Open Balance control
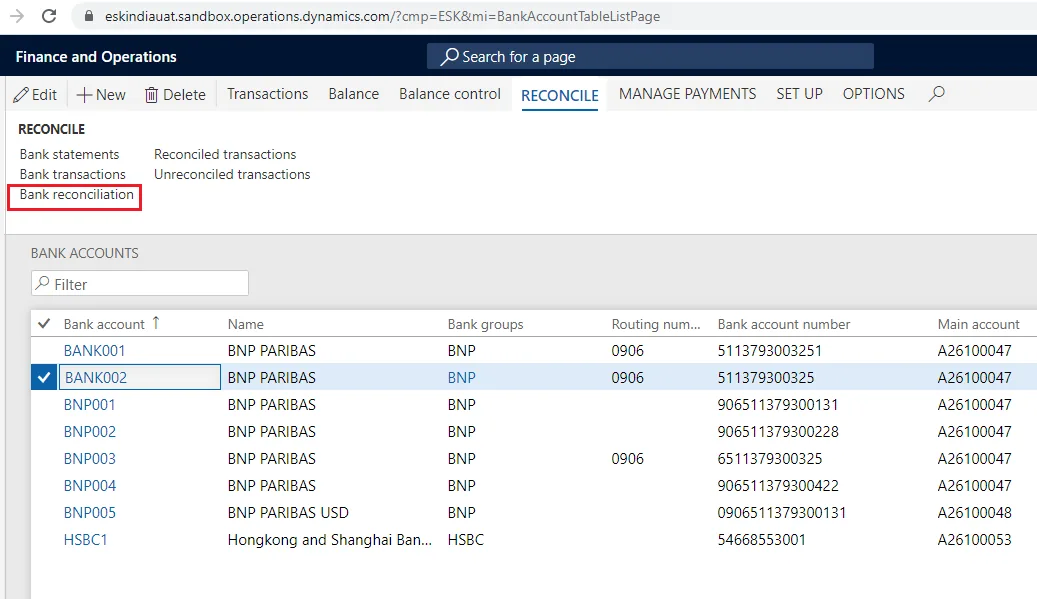Viewport: 1037px width, 599px height. 450,94
